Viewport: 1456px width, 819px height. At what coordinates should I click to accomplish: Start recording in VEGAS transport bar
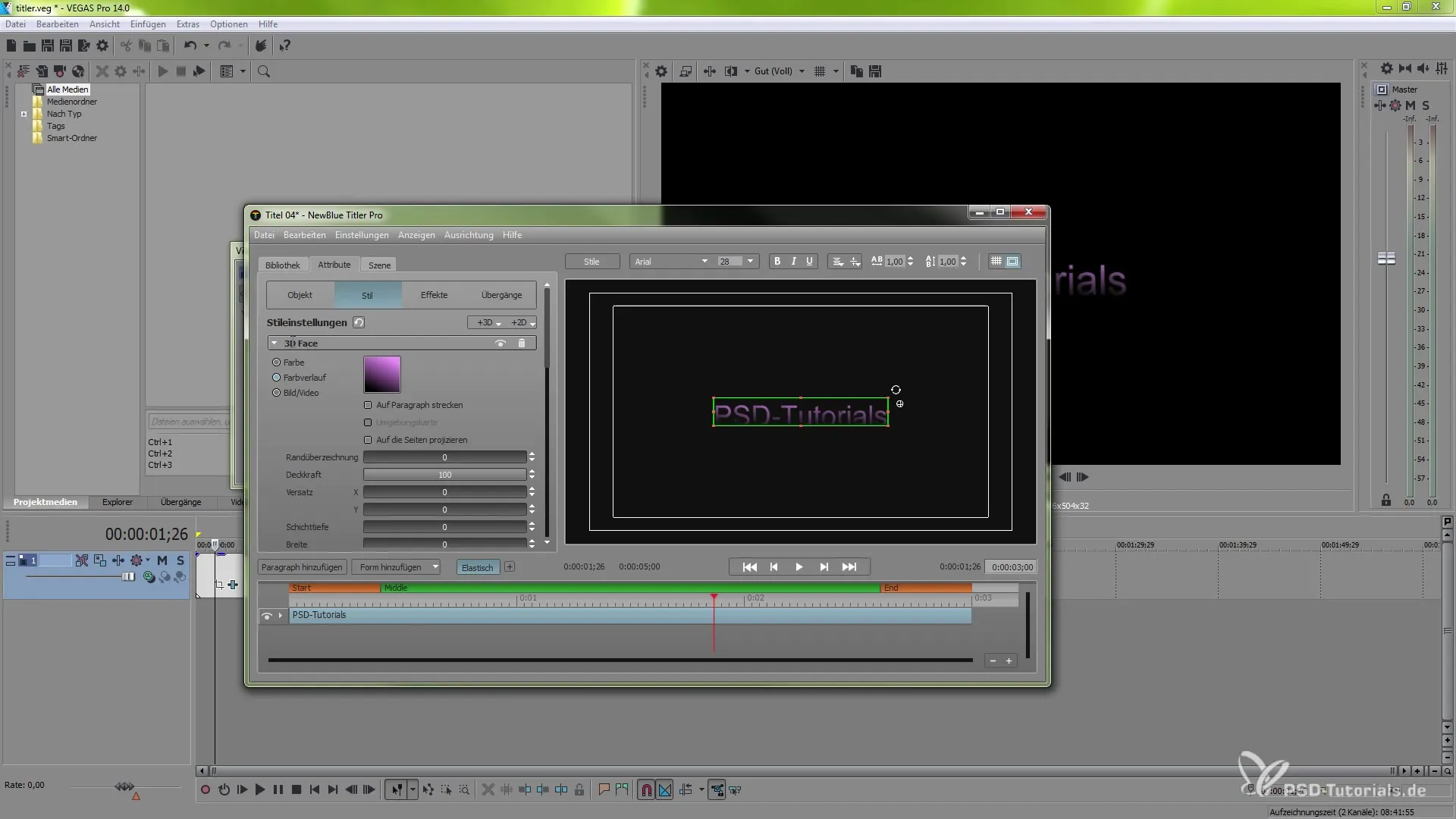[206, 790]
